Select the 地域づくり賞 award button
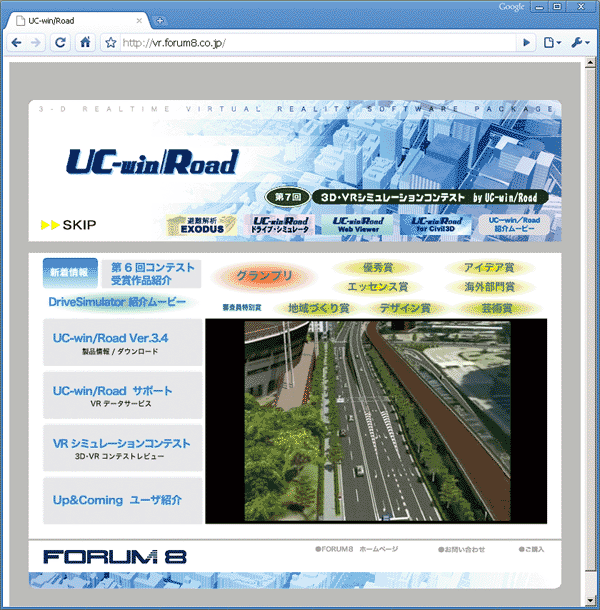 click(x=318, y=309)
